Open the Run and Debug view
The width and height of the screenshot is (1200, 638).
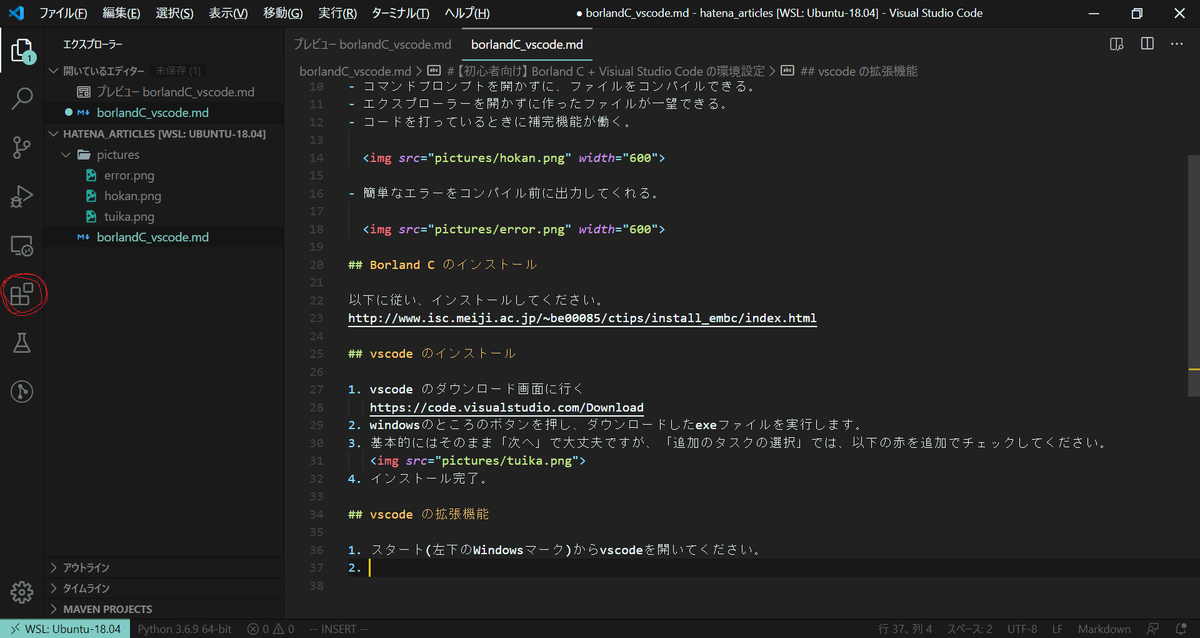coord(22,196)
